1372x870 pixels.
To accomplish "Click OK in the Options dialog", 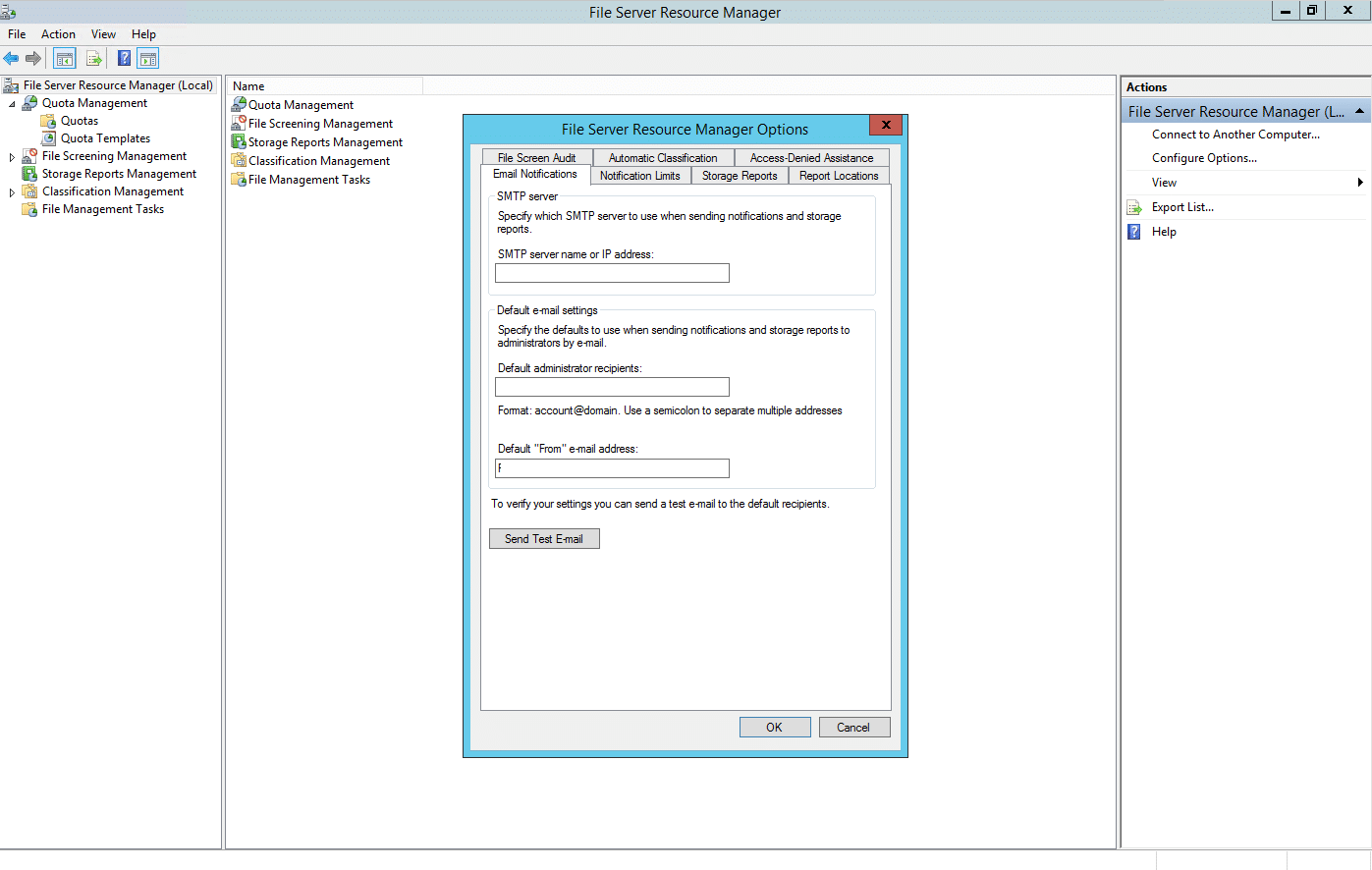I will pos(775,728).
